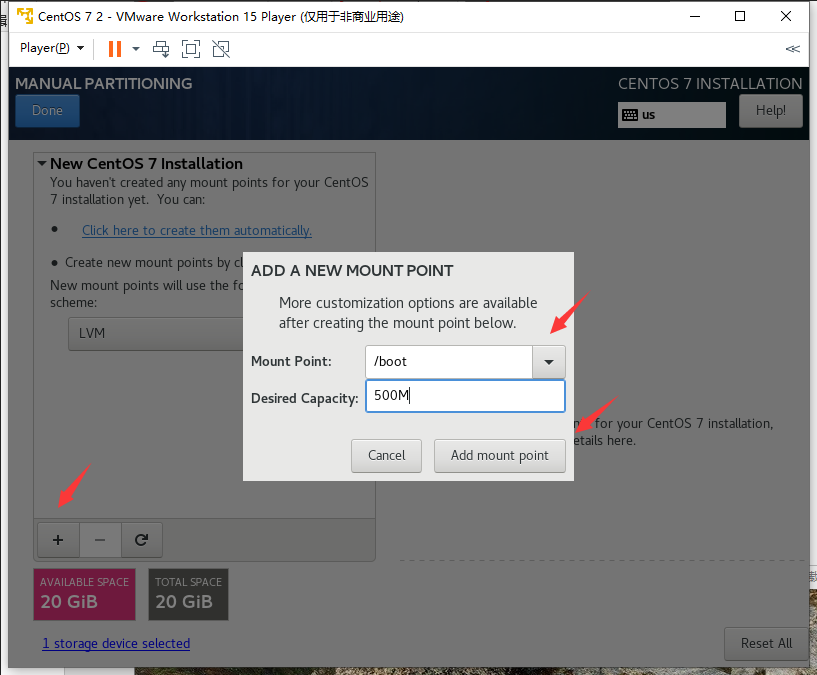
Task: Open the LVM partitioning scheme dropdown
Action: pos(156,334)
